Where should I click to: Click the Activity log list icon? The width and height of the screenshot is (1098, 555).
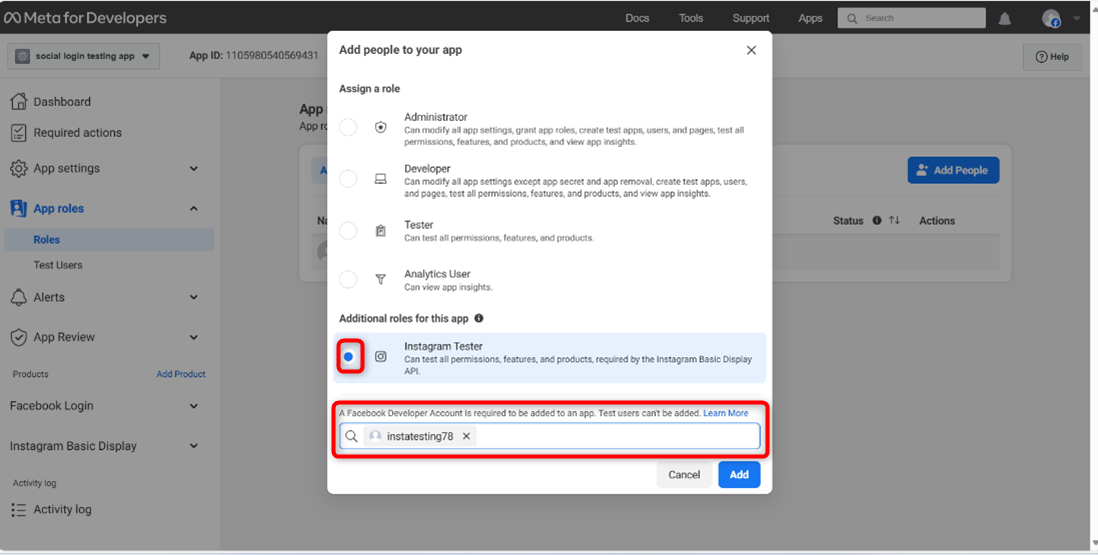pyautogui.click(x=19, y=510)
